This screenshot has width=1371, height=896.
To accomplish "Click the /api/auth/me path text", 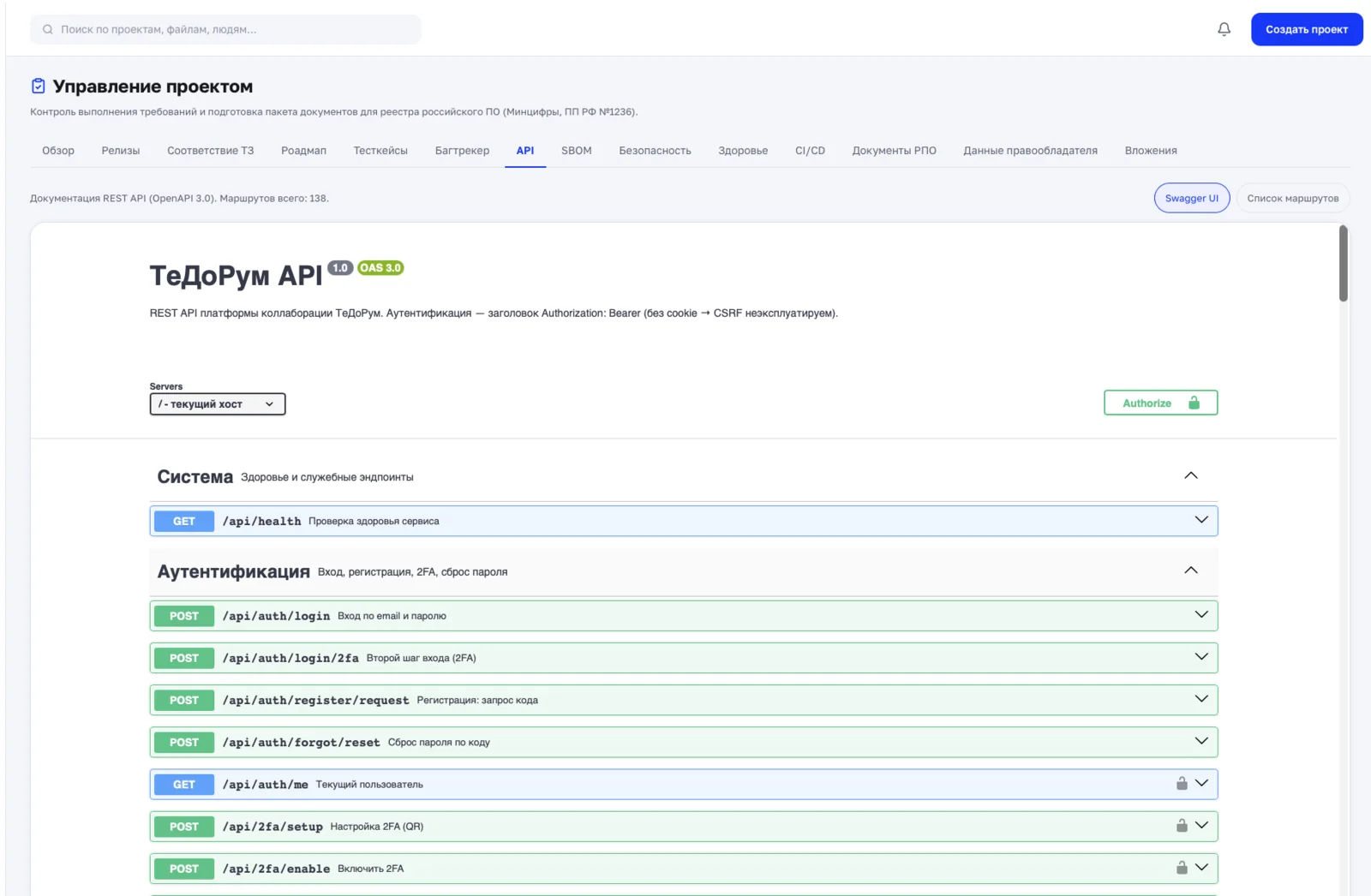I will click(265, 784).
